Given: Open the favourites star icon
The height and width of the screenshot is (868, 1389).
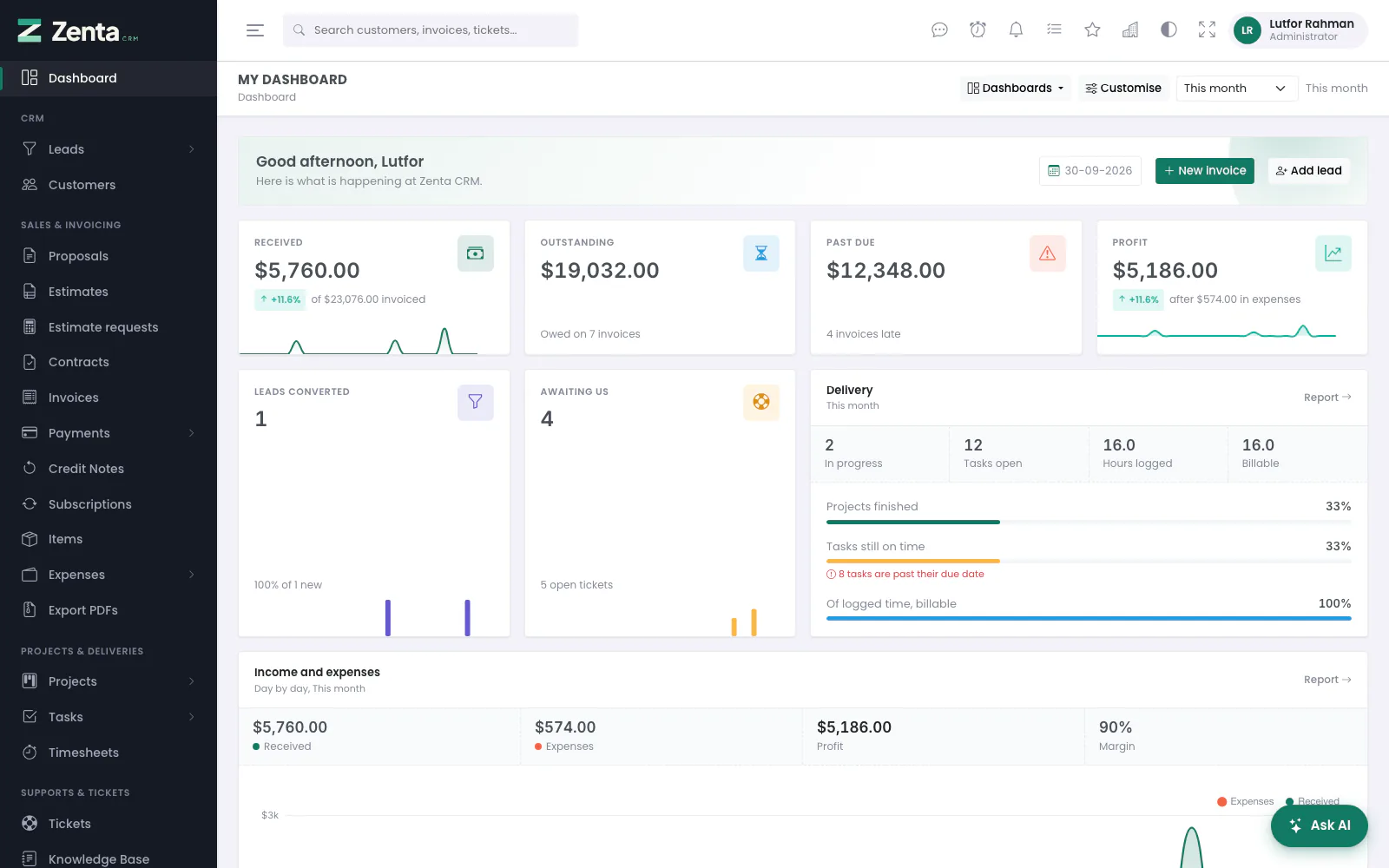Looking at the screenshot, I should [1092, 30].
